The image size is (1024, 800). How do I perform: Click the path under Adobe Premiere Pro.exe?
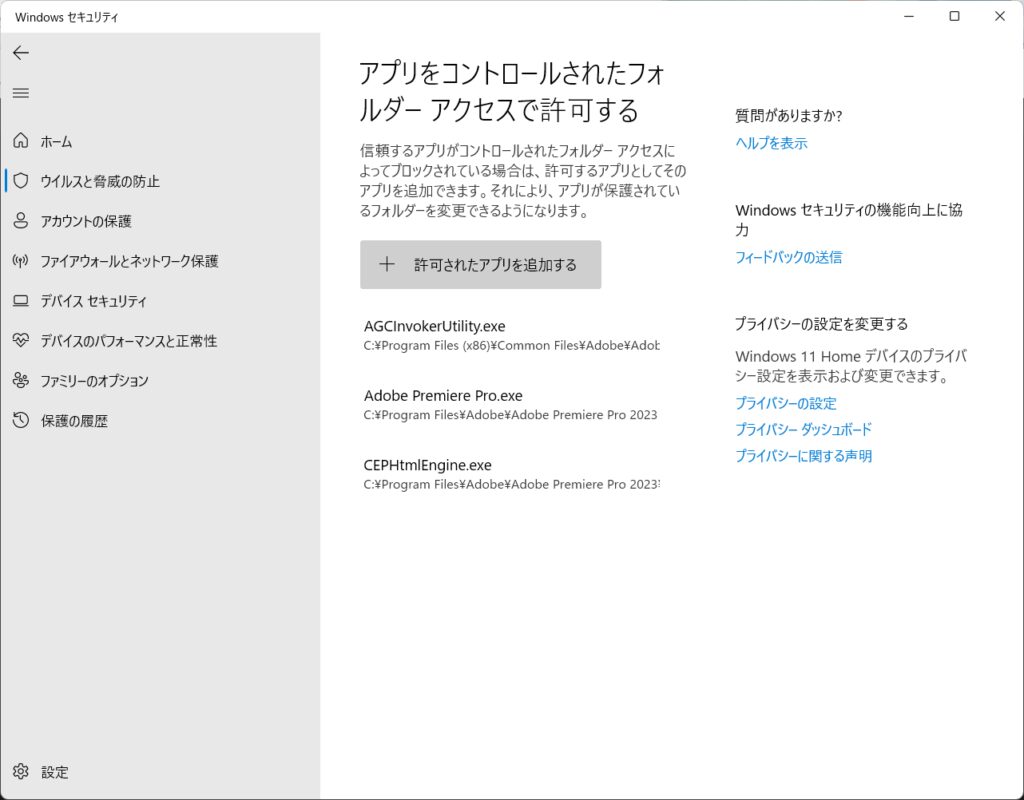tap(511, 415)
